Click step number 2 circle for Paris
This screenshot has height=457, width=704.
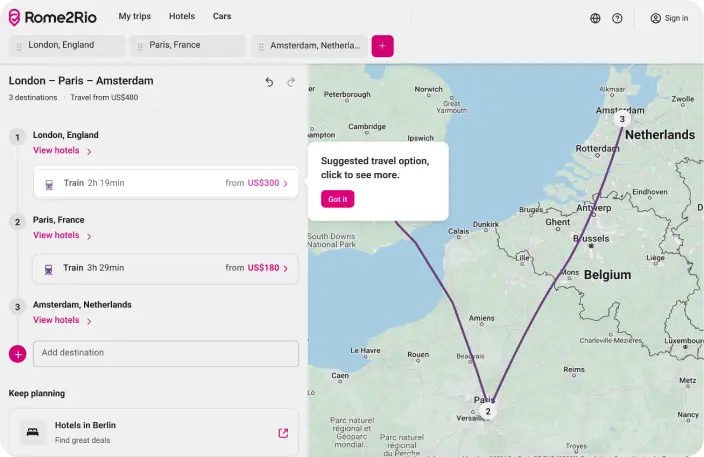pos(18,222)
